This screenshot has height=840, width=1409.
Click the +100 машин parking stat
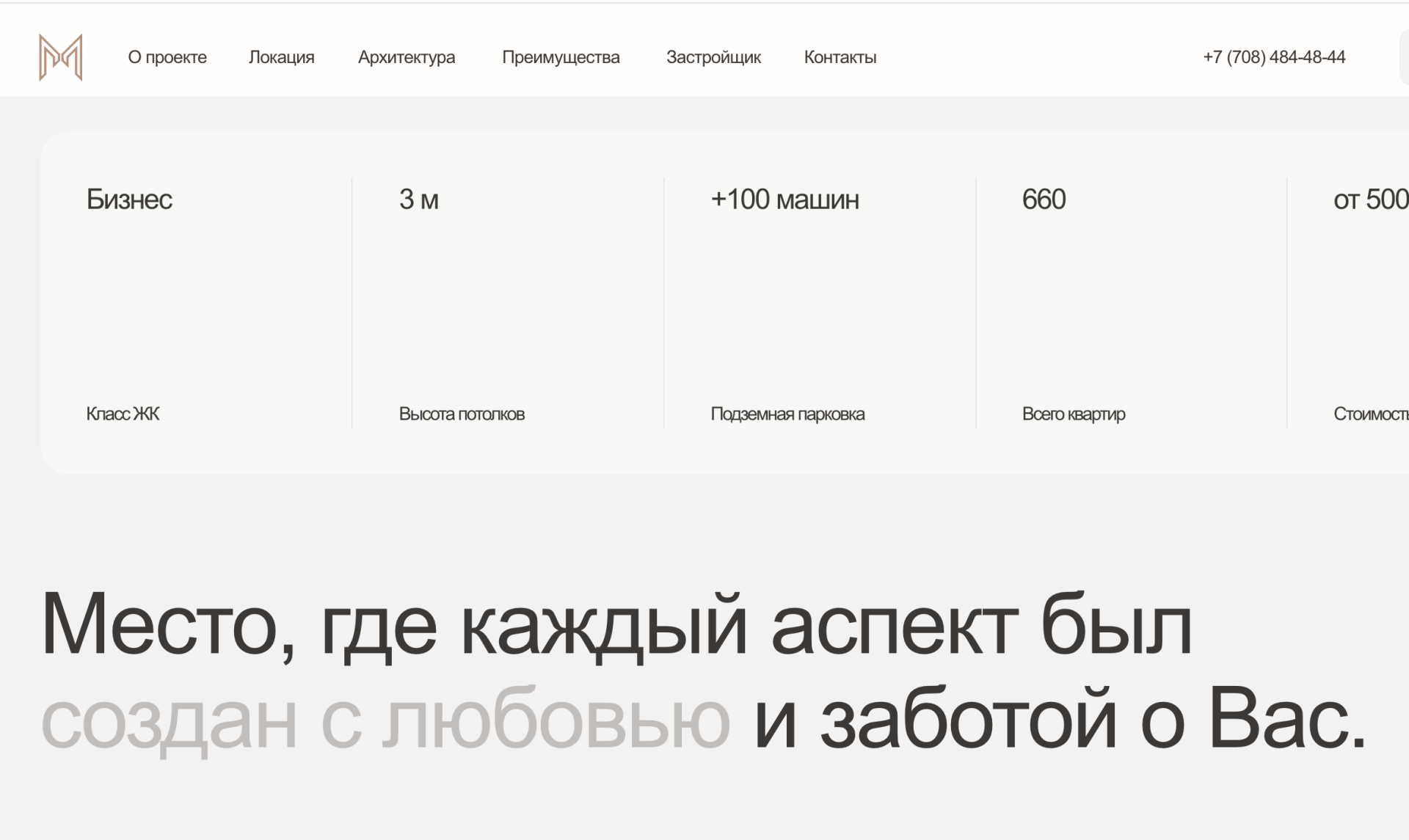(784, 200)
